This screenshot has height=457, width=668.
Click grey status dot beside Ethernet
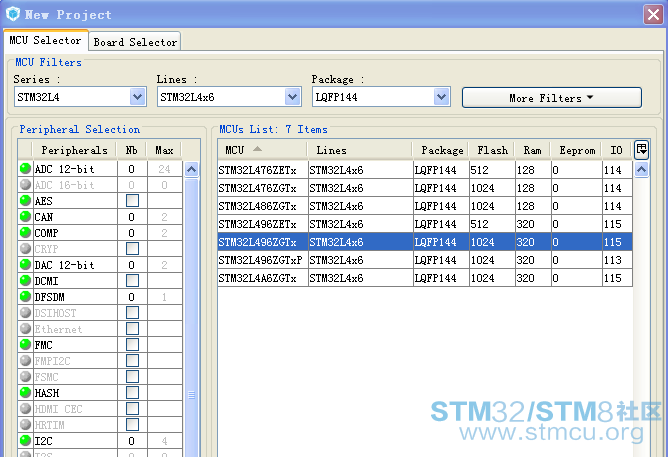click(x=26, y=329)
